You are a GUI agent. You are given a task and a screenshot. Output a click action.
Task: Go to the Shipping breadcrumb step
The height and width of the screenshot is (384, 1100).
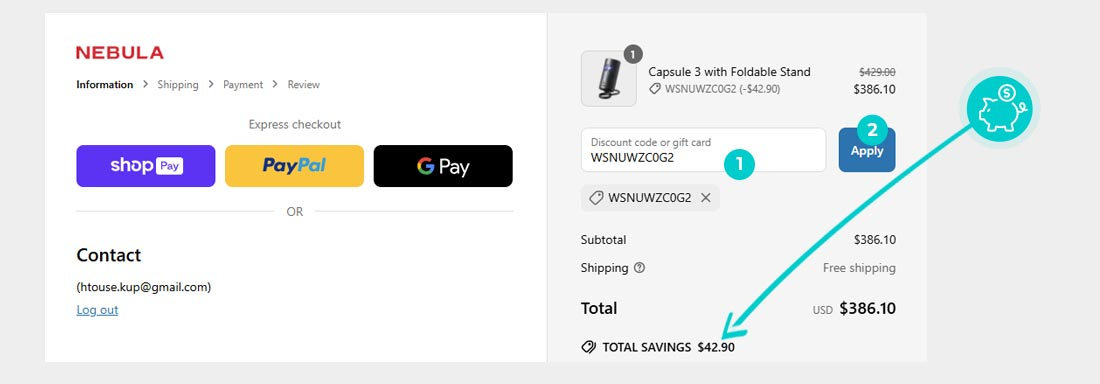tap(177, 84)
